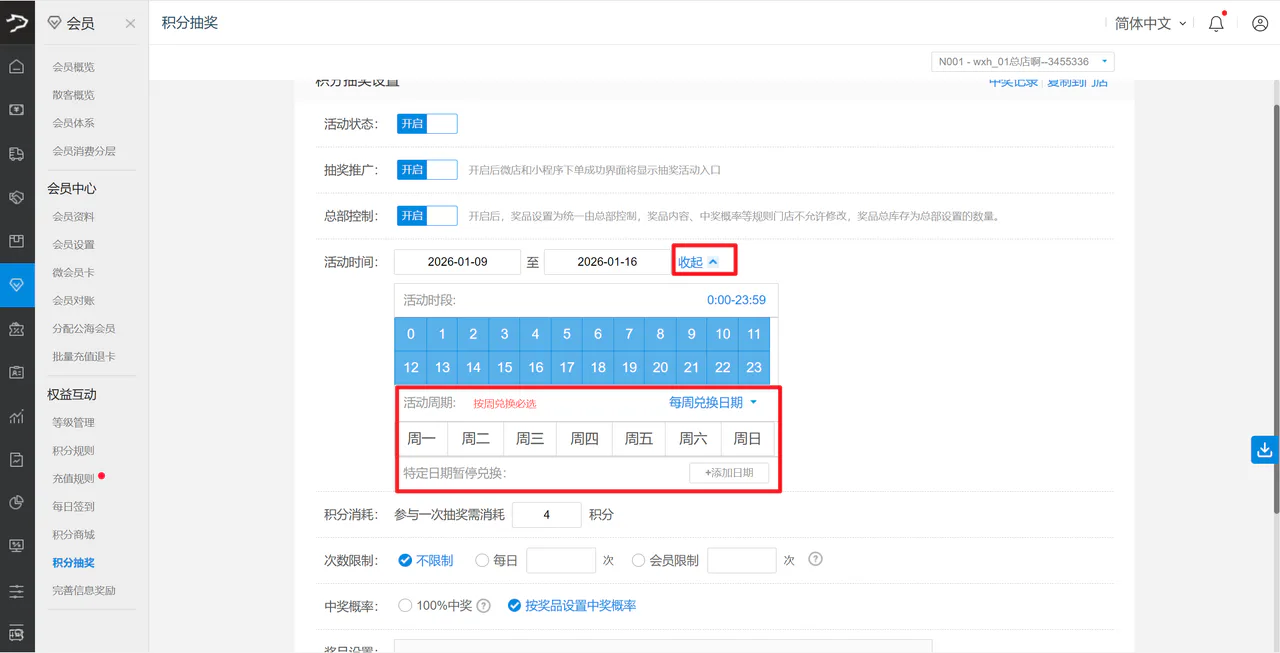Click hour cell 23 in the time grid
Image resolution: width=1280 pixels, height=653 pixels.
[754, 367]
